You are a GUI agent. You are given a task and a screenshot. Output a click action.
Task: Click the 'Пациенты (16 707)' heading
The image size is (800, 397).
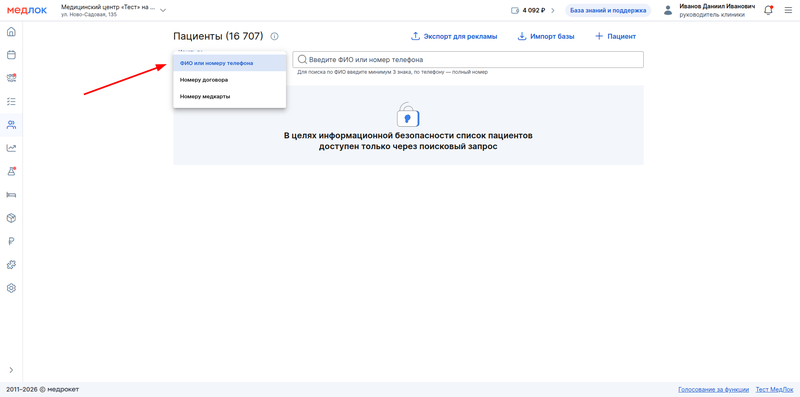[x=218, y=36]
